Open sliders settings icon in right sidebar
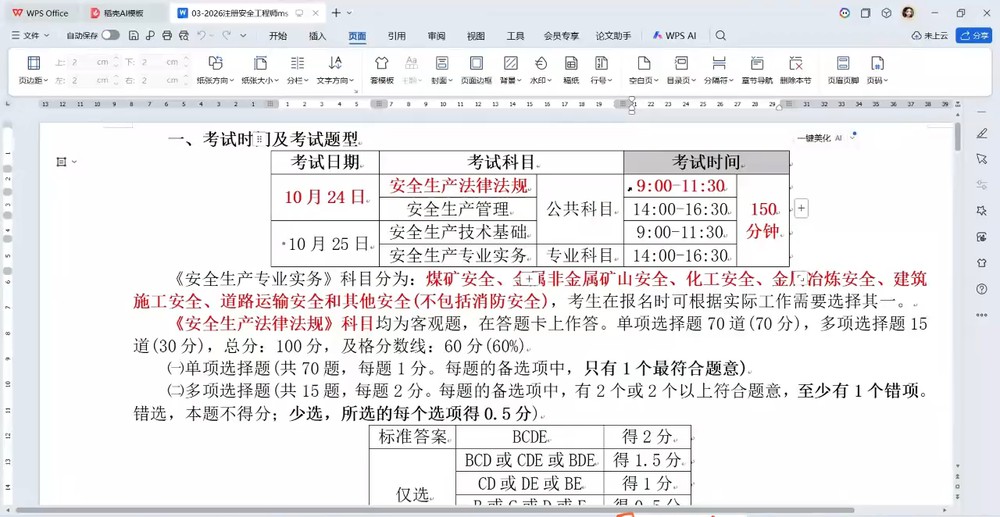 click(x=982, y=185)
